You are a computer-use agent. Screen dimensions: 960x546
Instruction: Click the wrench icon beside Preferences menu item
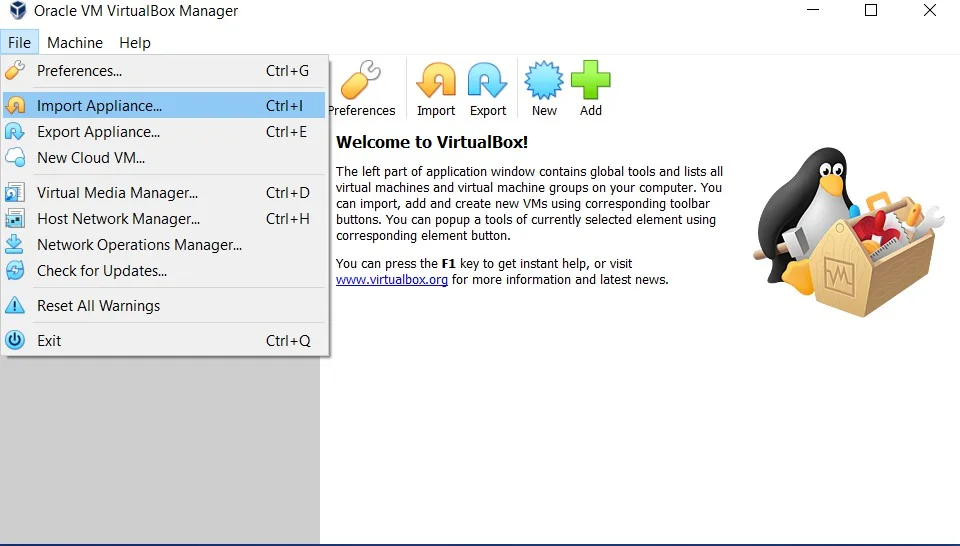[15, 70]
